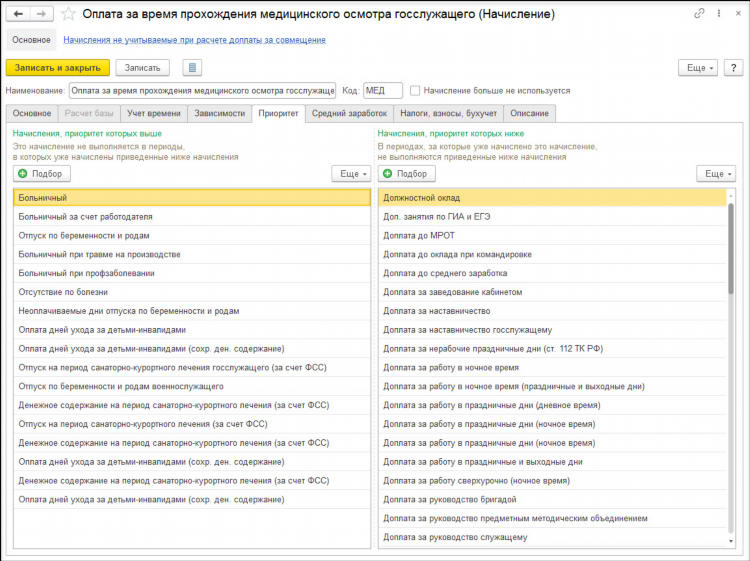750x561 pixels.
Task: Click the right list vertical scrollbar
Action: 730,249
